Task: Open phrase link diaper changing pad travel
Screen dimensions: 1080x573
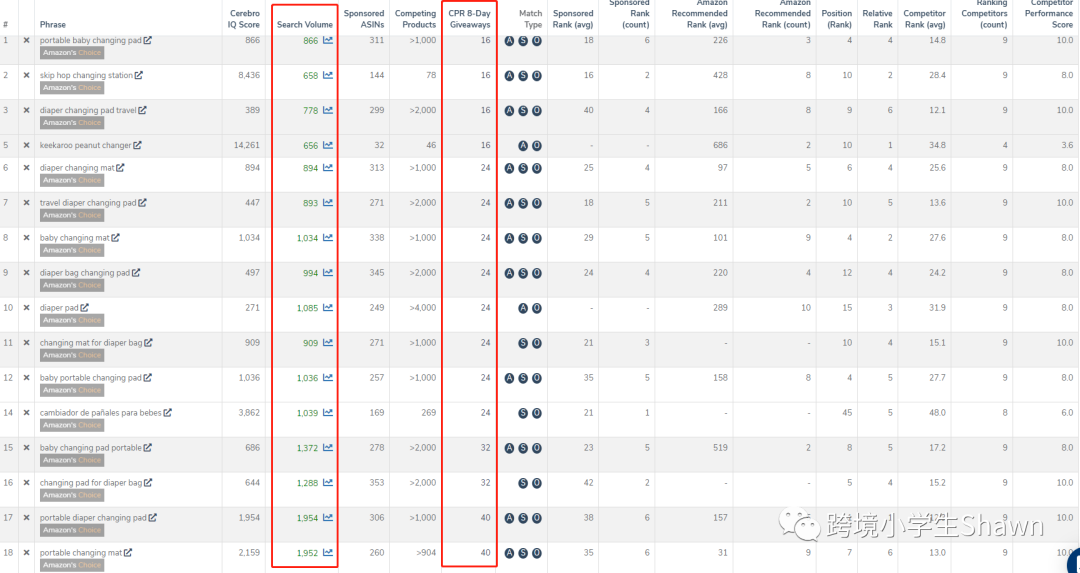Action: click(87, 110)
